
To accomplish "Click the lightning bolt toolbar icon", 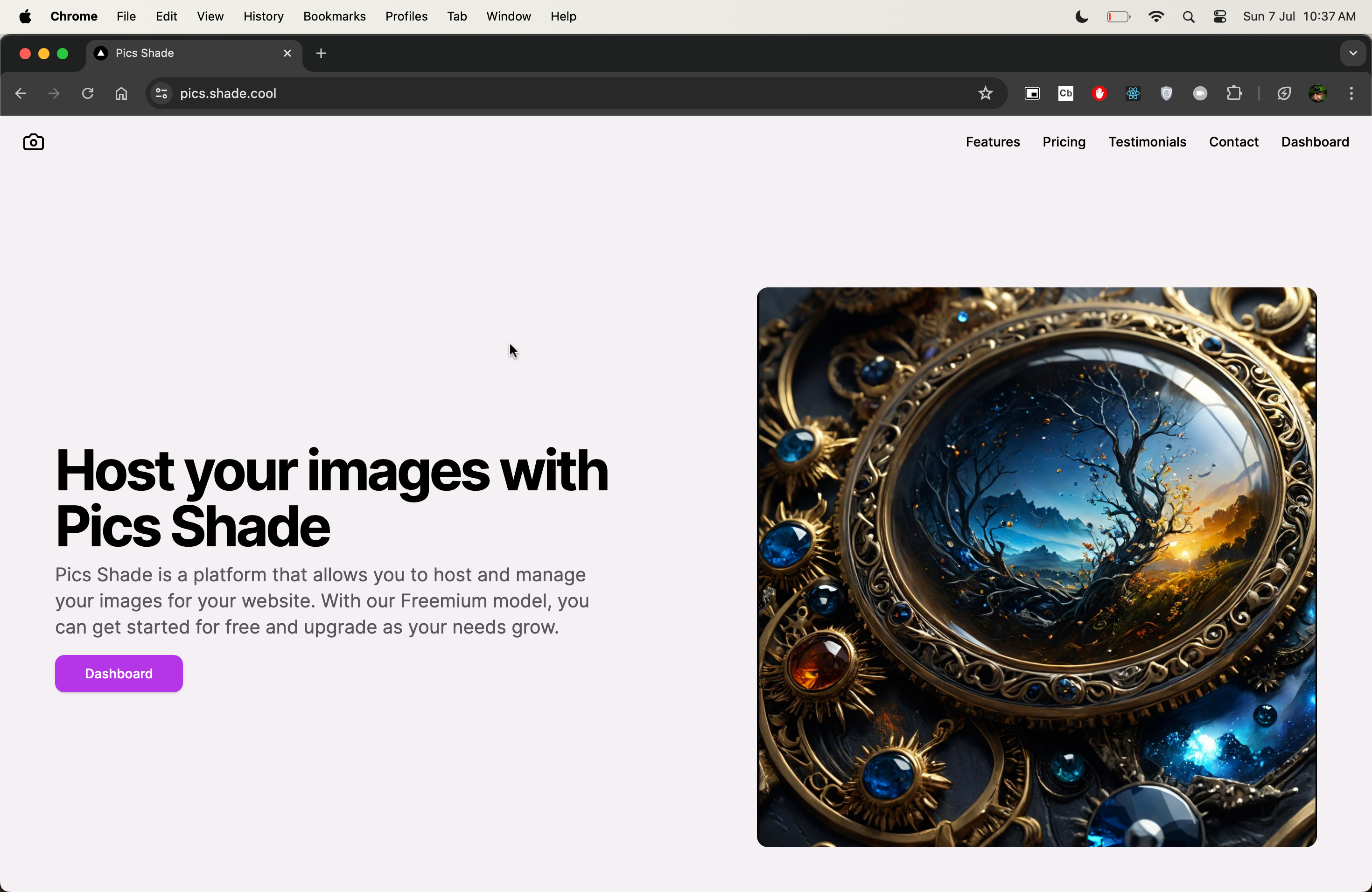I will point(1284,93).
